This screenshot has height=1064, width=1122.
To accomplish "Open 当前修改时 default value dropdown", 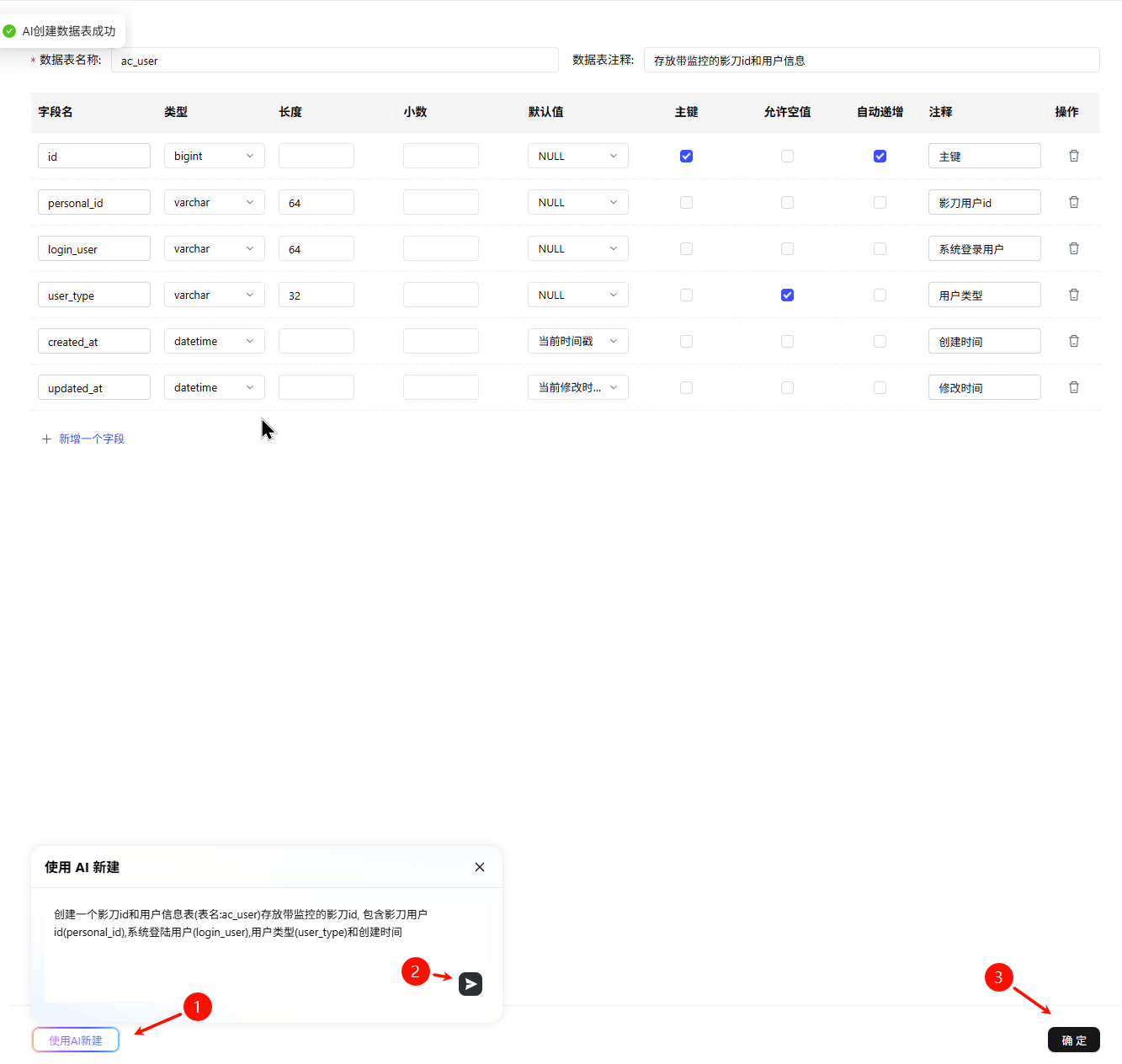I will pyautogui.click(x=578, y=387).
